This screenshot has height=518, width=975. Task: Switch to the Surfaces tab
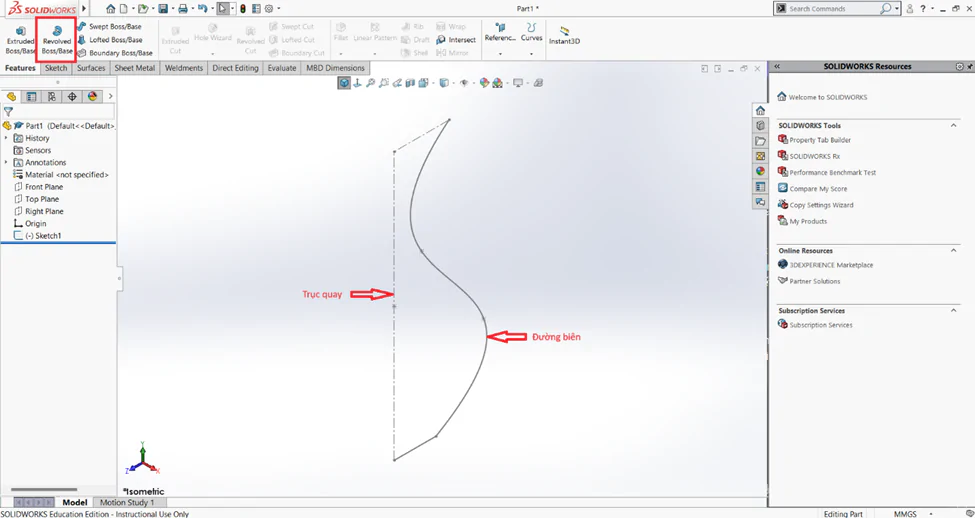[x=91, y=68]
